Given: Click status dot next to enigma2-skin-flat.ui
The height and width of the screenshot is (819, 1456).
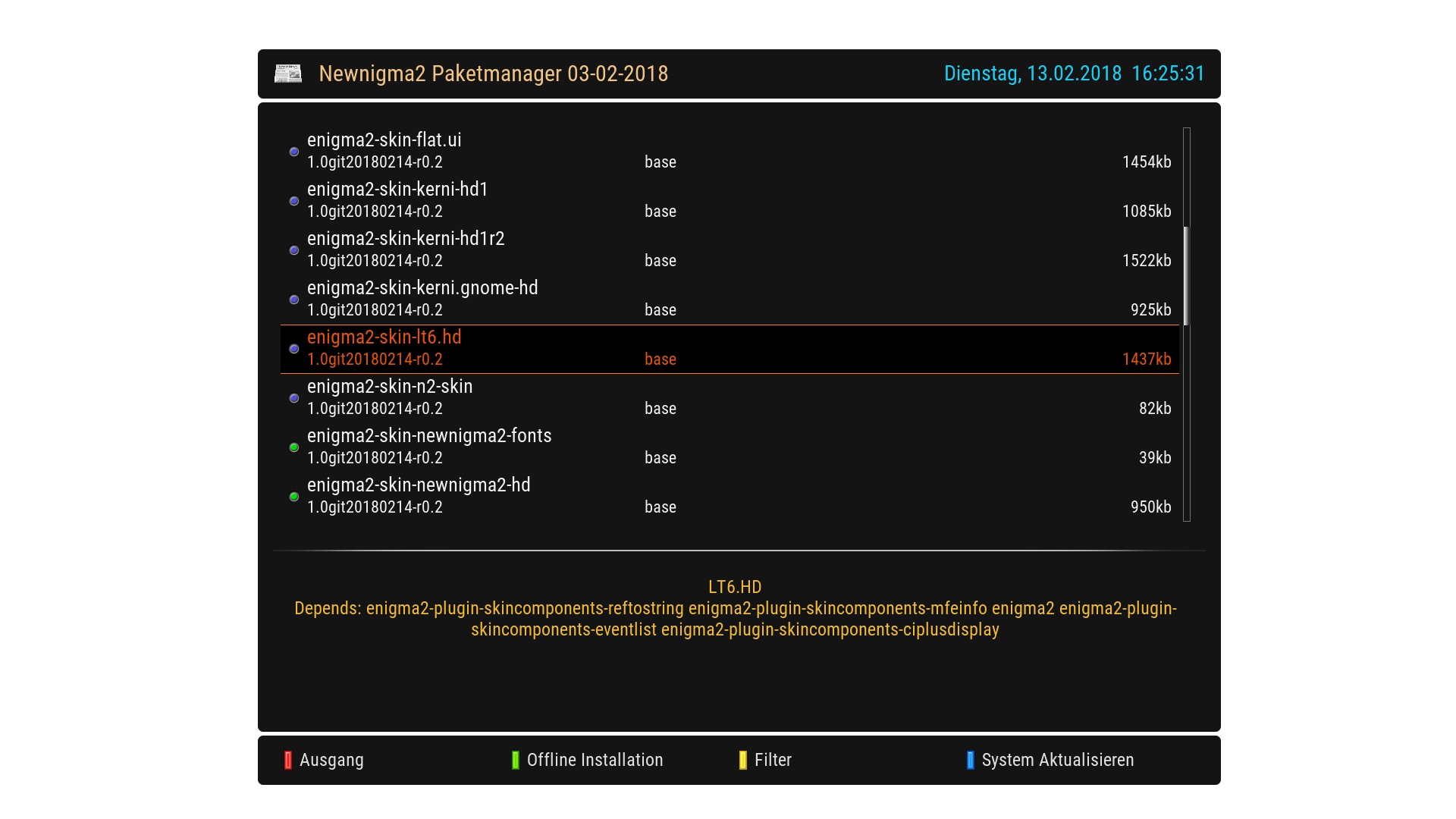Looking at the screenshot, I should pos(294,152).
